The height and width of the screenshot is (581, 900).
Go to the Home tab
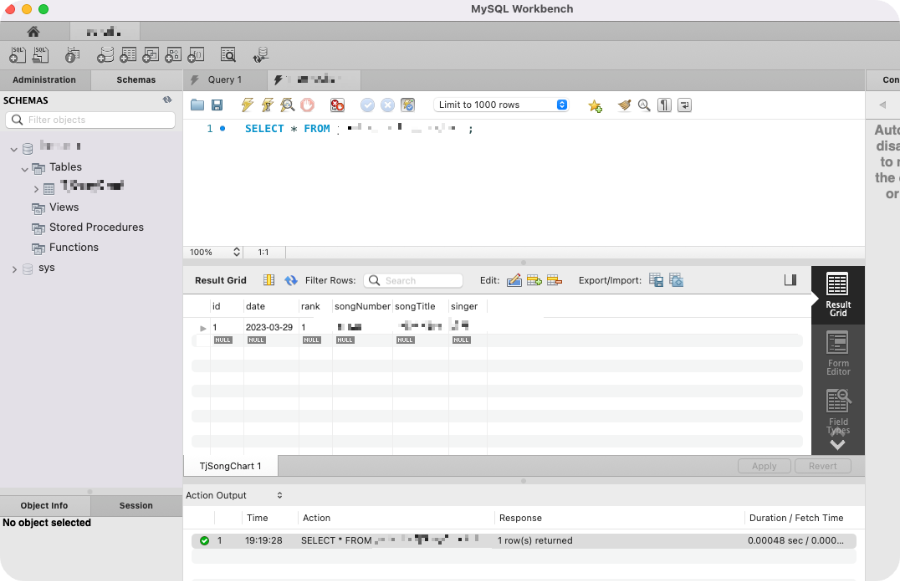tap(33, 32)
